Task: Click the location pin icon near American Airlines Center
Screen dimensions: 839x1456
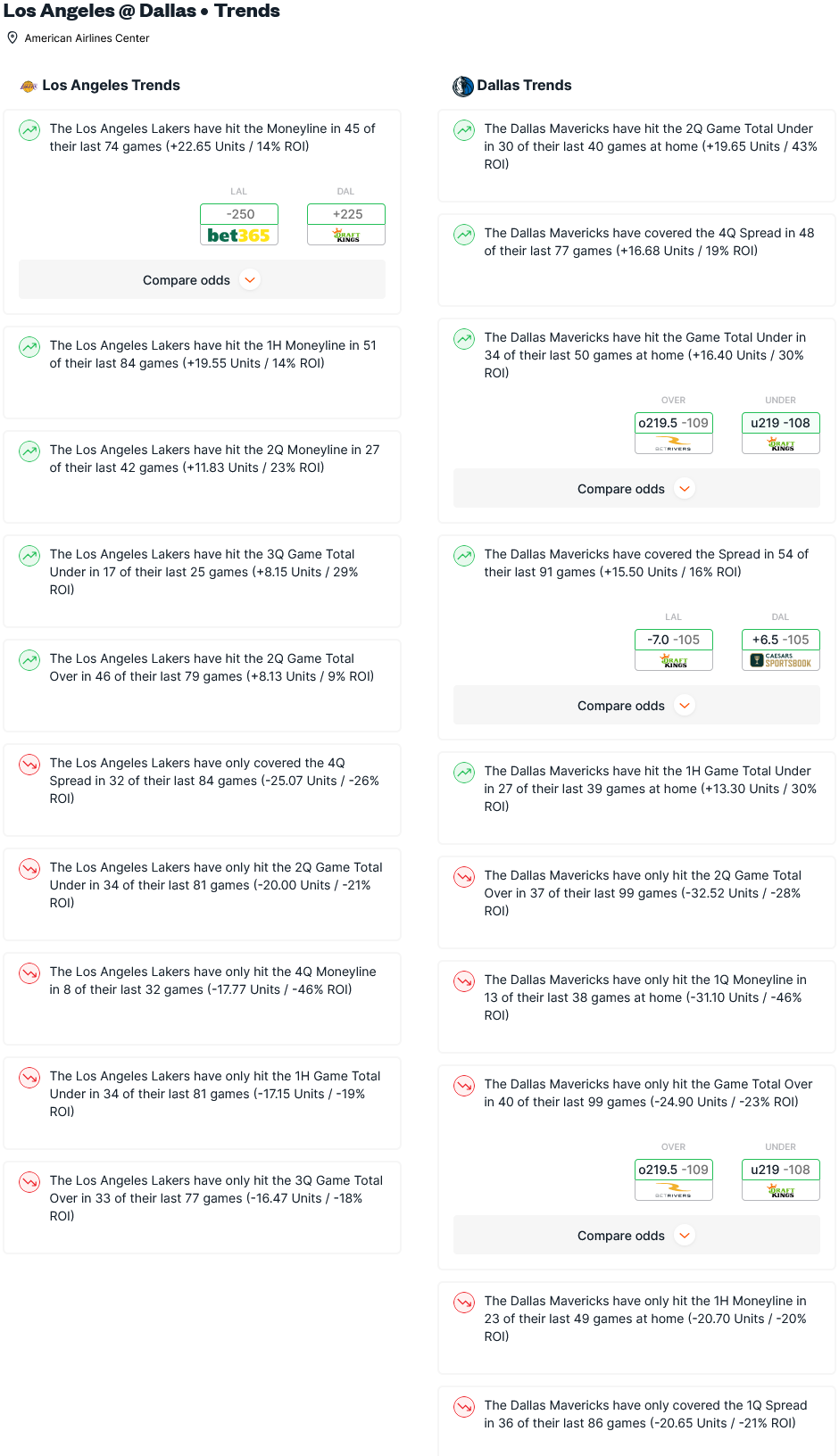Action: tap(12, 37)
